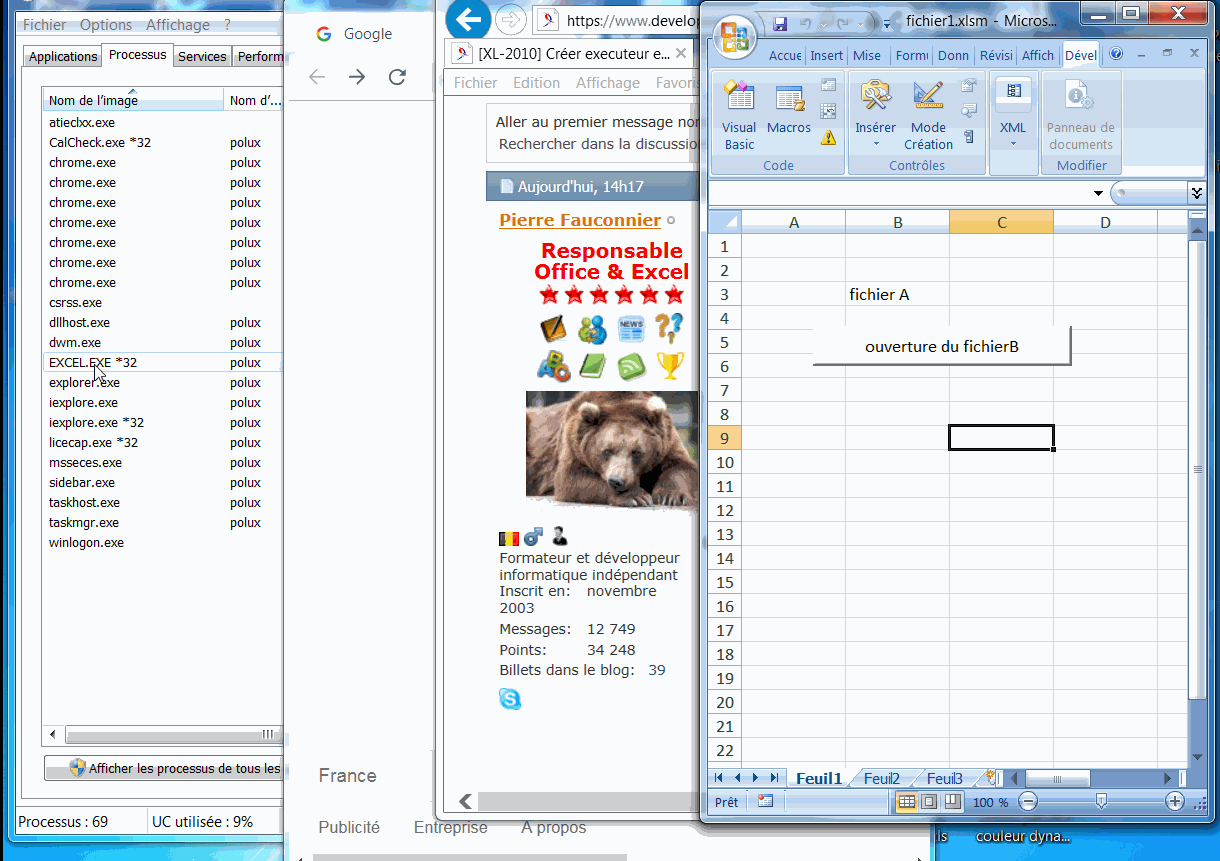Switch to Page Break Preview in Excel's status bar
Image resolution: width=1220 pixels, height=861 pixels.
(x=952, y=801)
